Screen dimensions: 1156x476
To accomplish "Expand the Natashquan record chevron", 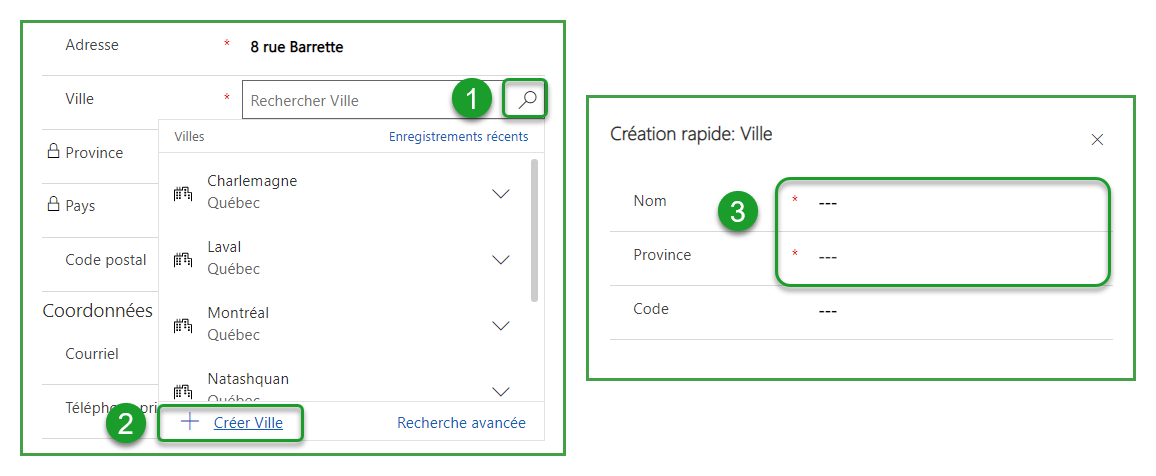I will (502, 390).
